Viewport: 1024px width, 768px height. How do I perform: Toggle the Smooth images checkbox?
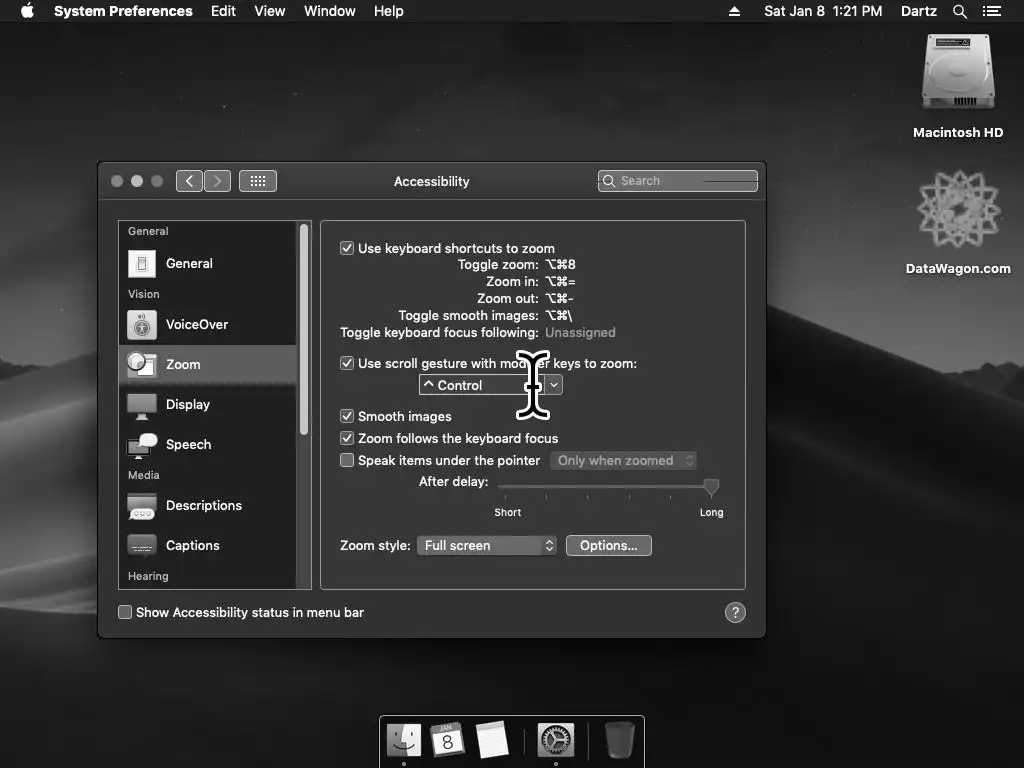347,416
